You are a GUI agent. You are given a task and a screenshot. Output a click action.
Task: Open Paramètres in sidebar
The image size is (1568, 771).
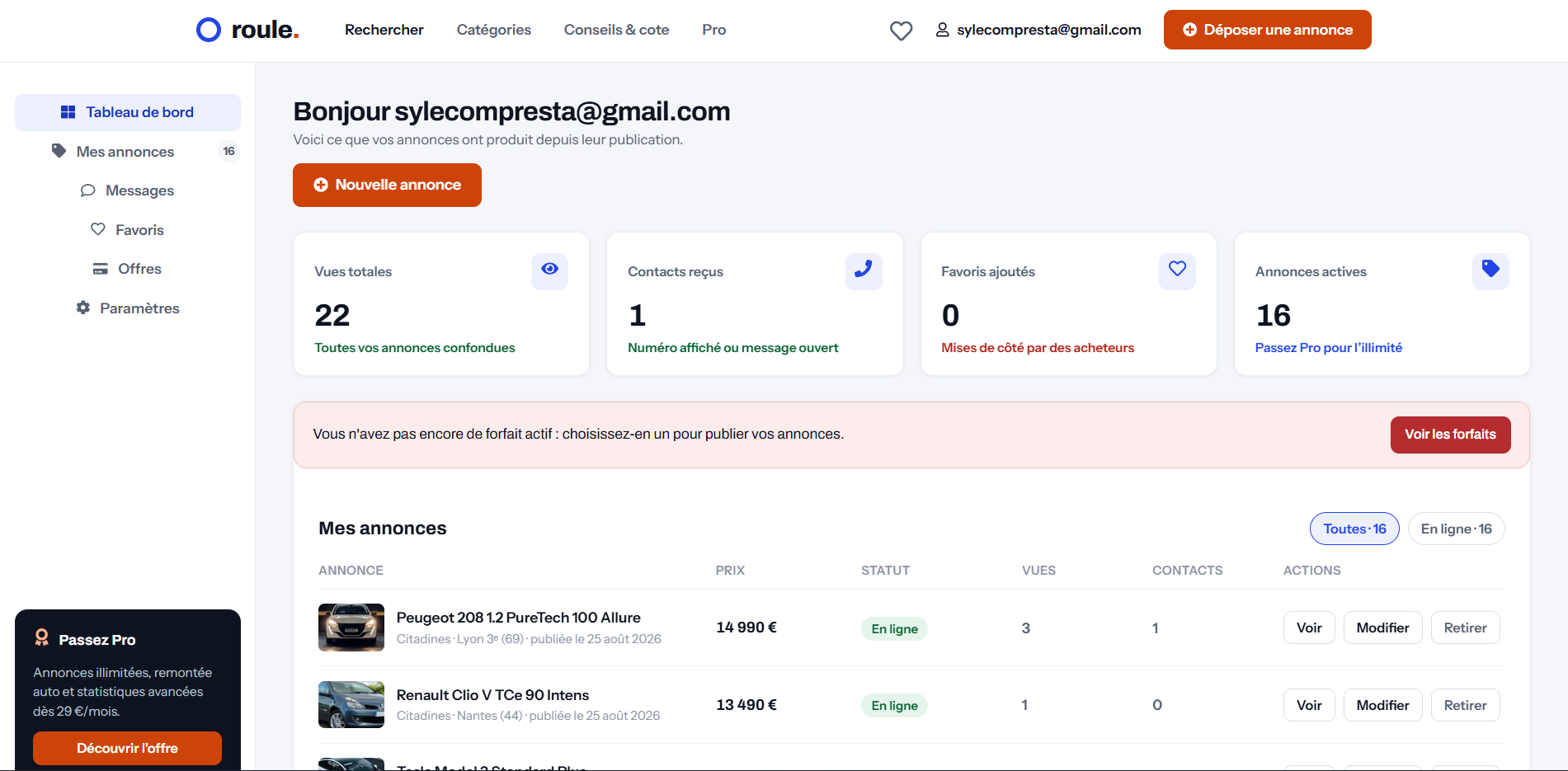tap(128, 308)
